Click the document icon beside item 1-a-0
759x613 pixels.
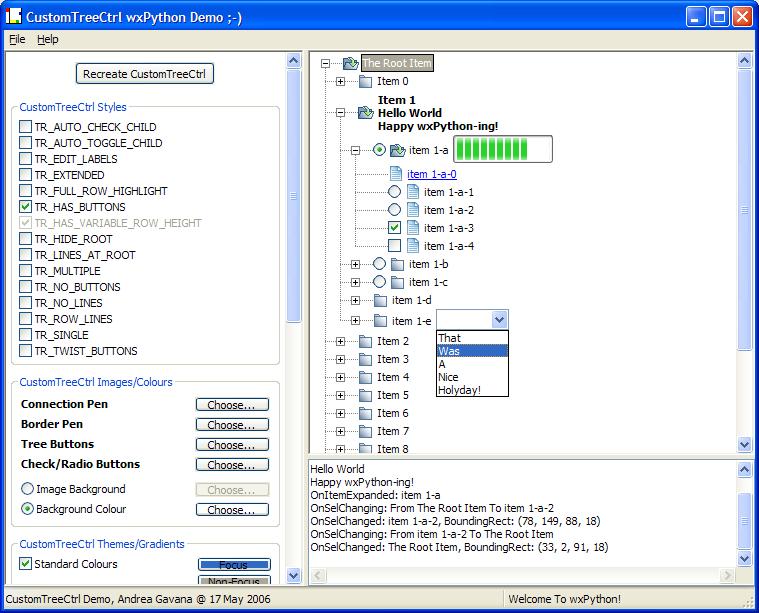point(396,174)
